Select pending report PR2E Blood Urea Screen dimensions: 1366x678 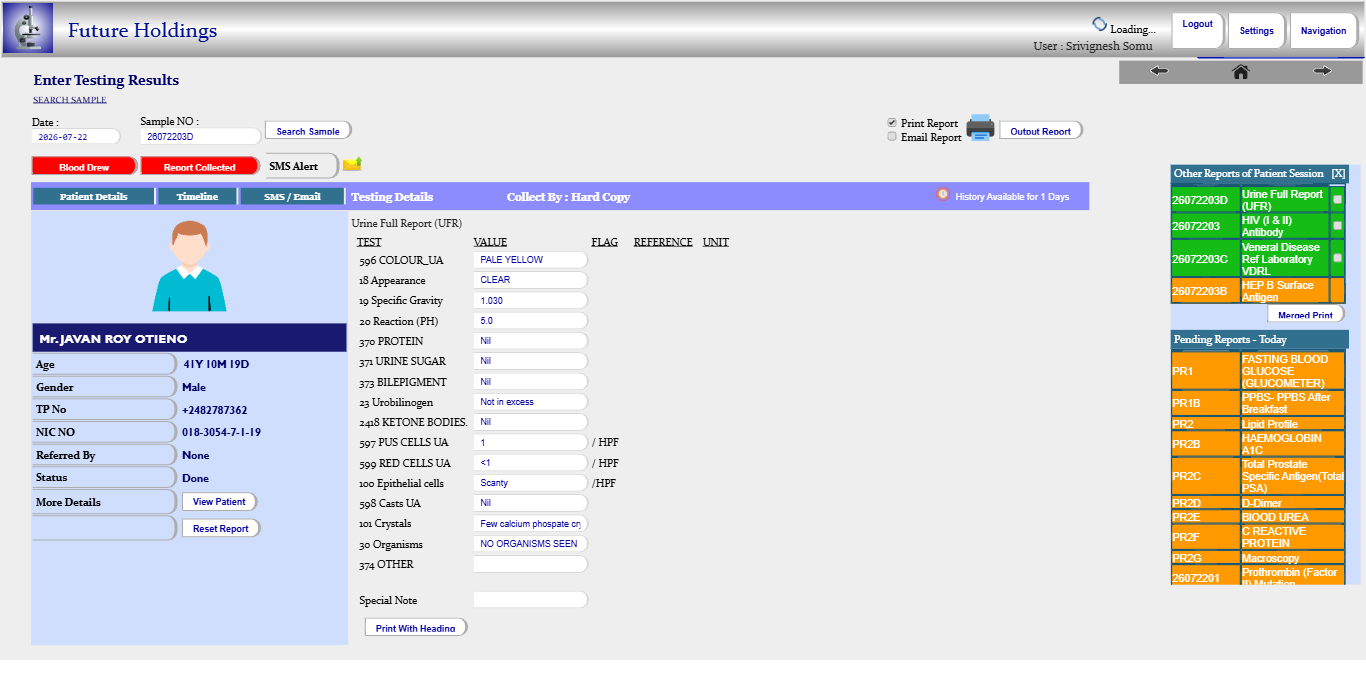(x=1257, y=517)
